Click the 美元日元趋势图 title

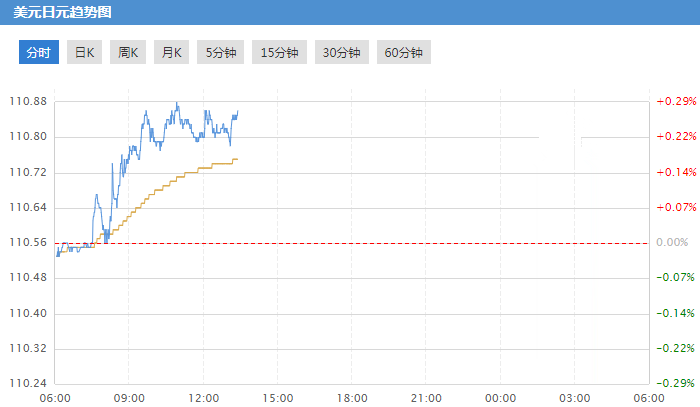coord(62,13)
